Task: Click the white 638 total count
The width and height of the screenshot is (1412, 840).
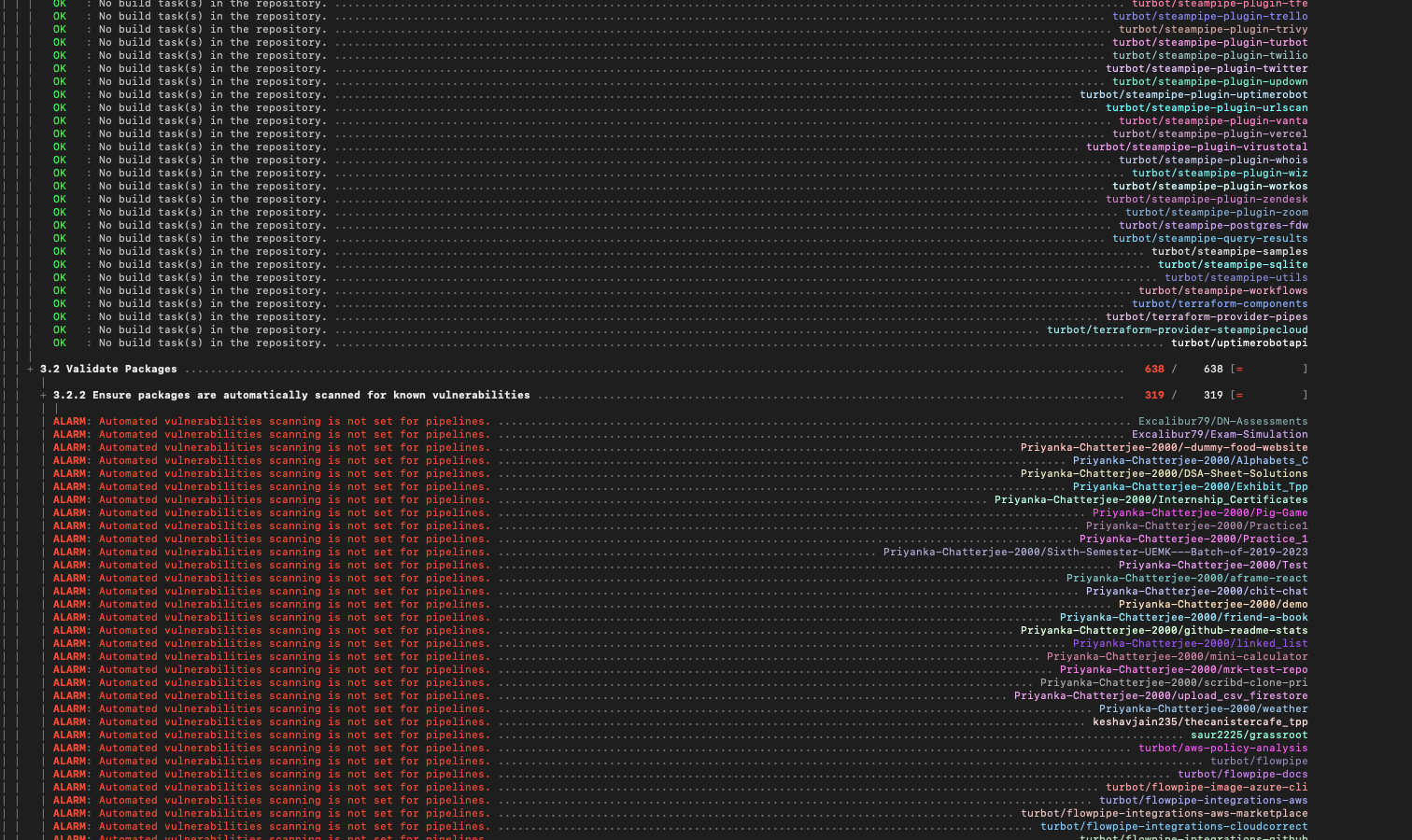Action: pos(1213,370)
